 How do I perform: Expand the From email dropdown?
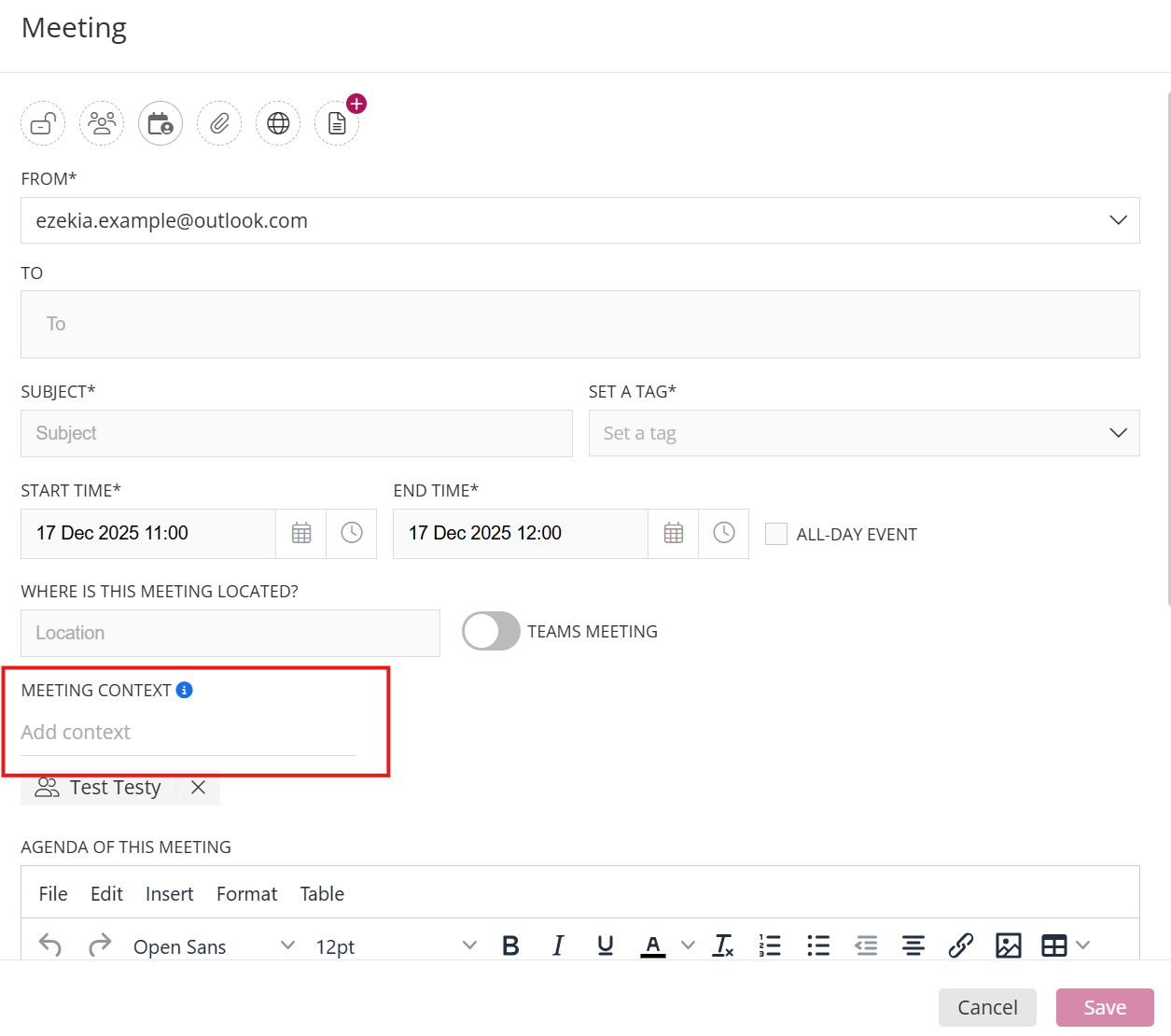pyautogui.click(x=1118, y=220)
